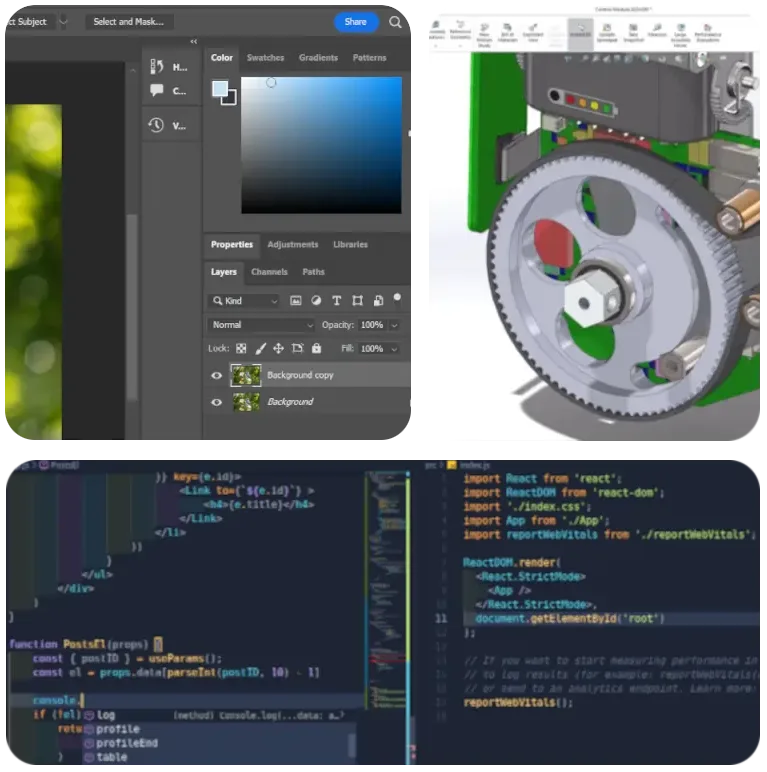
Task: Click the Select and Mask button
Action: (x=129, y=22)
